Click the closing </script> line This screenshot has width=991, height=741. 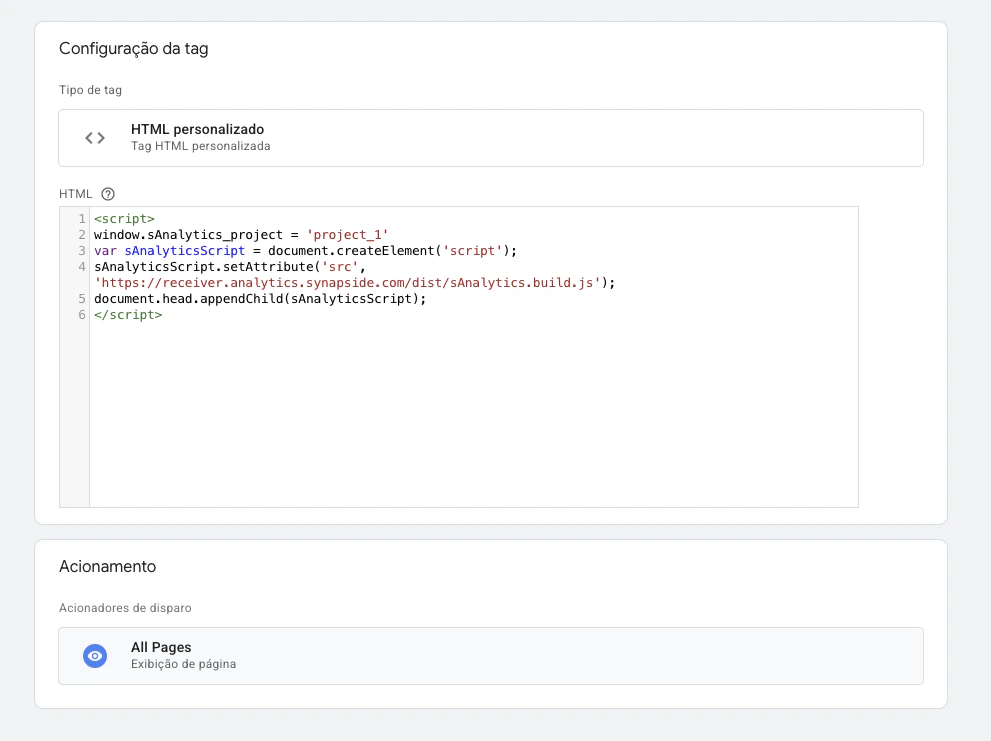pos(128,315)
